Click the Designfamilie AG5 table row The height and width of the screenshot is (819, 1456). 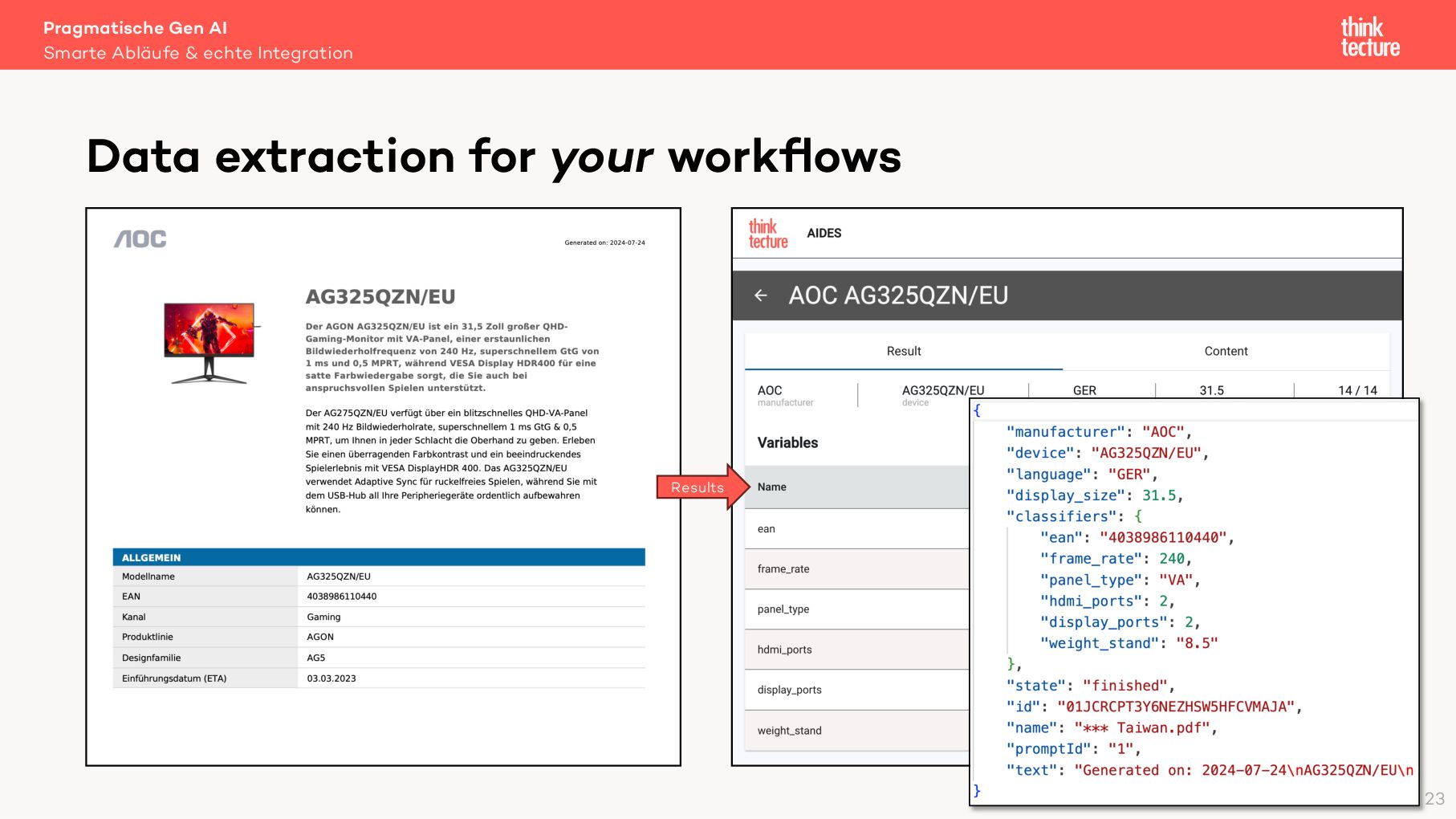(x=379, y=658)
